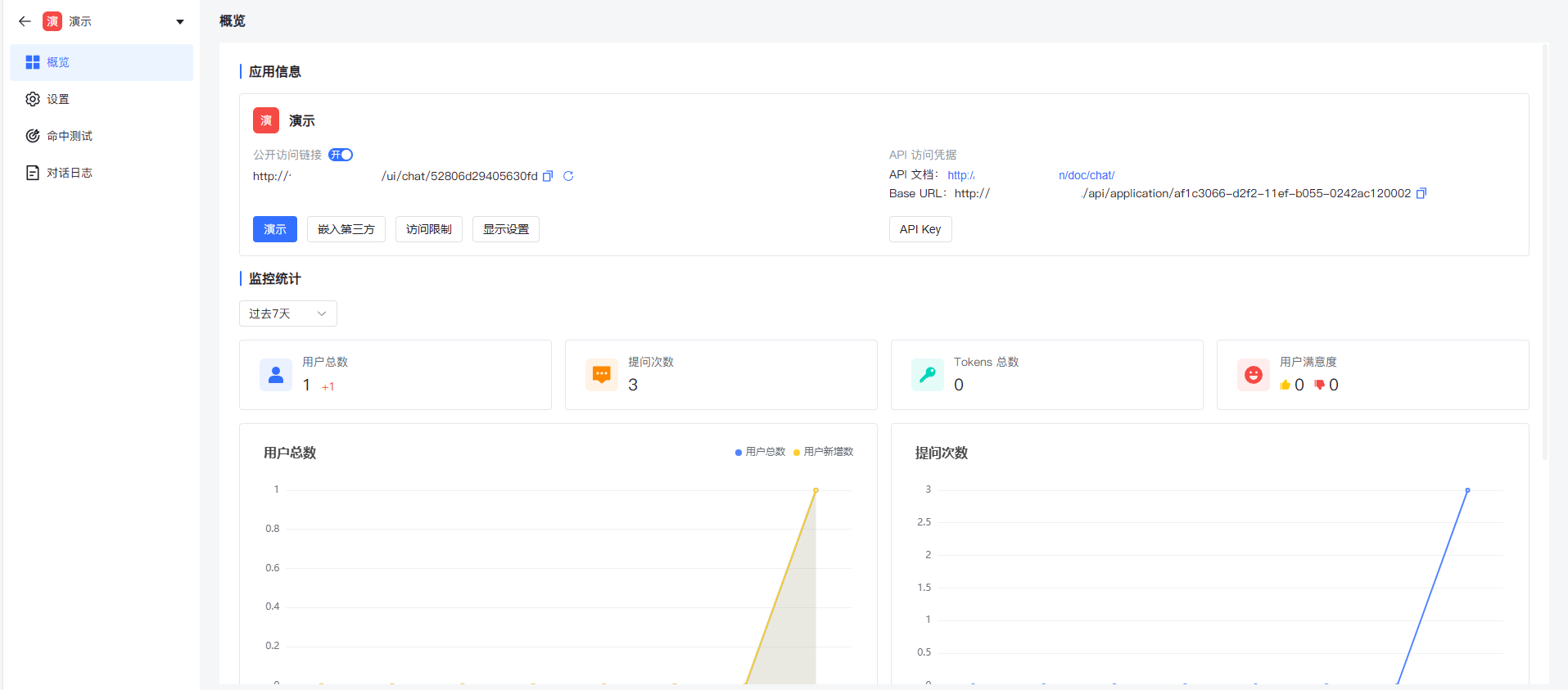Click the red app logo icon
The width and height of the screenshot is (1568, 690).
pyautogui.click(x=266, y=120)
